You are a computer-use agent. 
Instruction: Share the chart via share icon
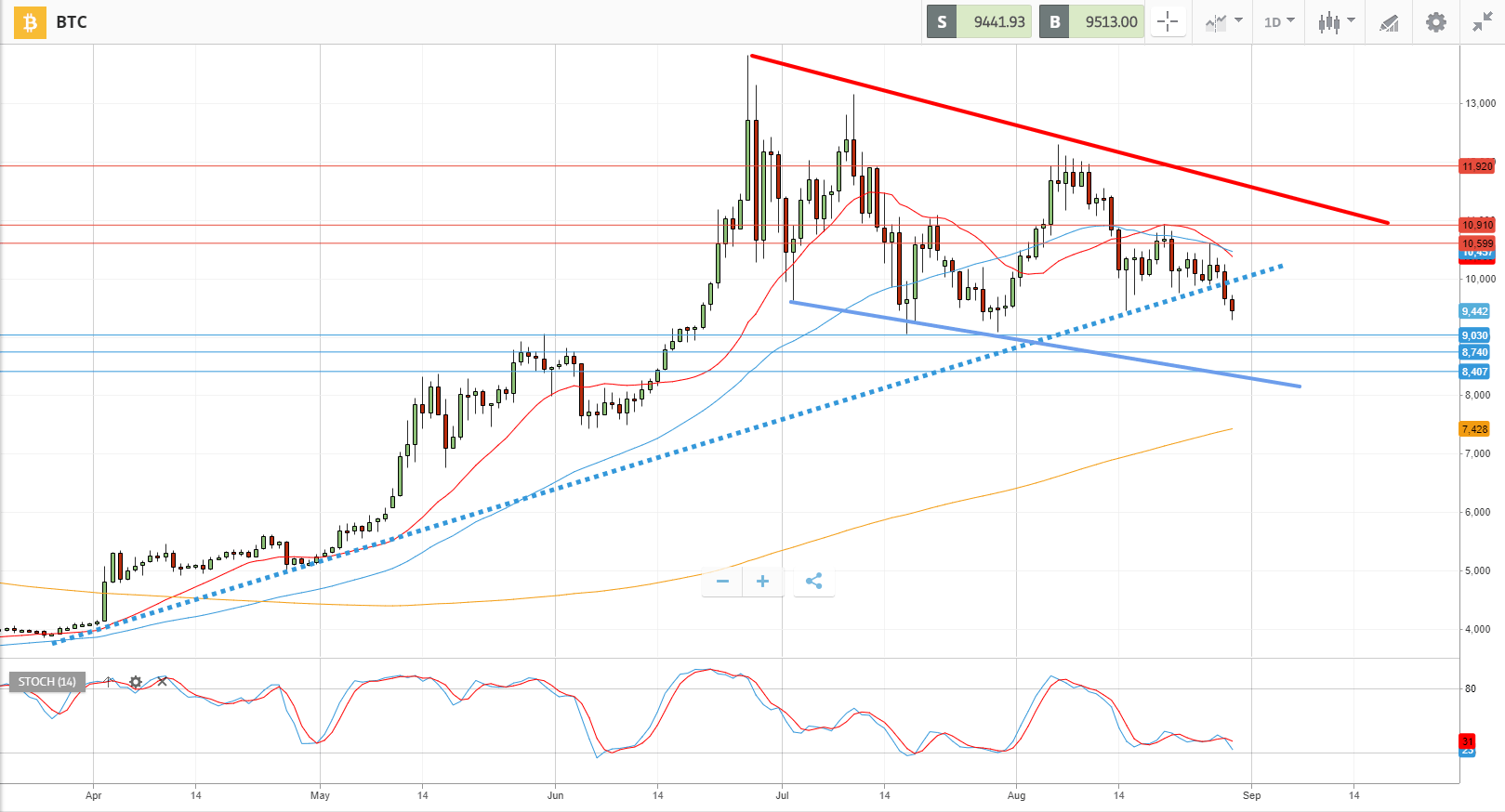(814, 582)
